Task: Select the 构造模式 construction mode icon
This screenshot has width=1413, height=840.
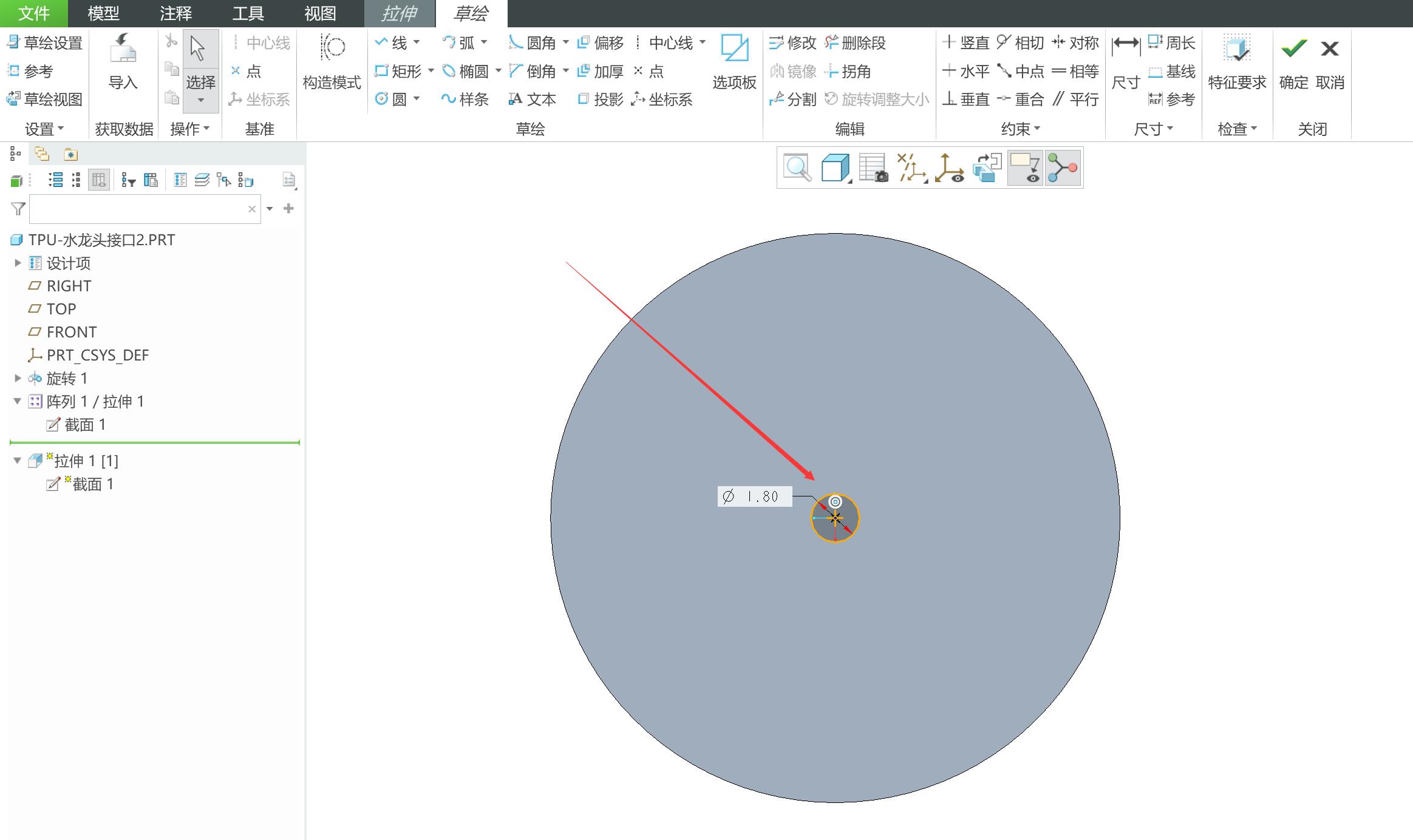Action: (x=332, y=48)
